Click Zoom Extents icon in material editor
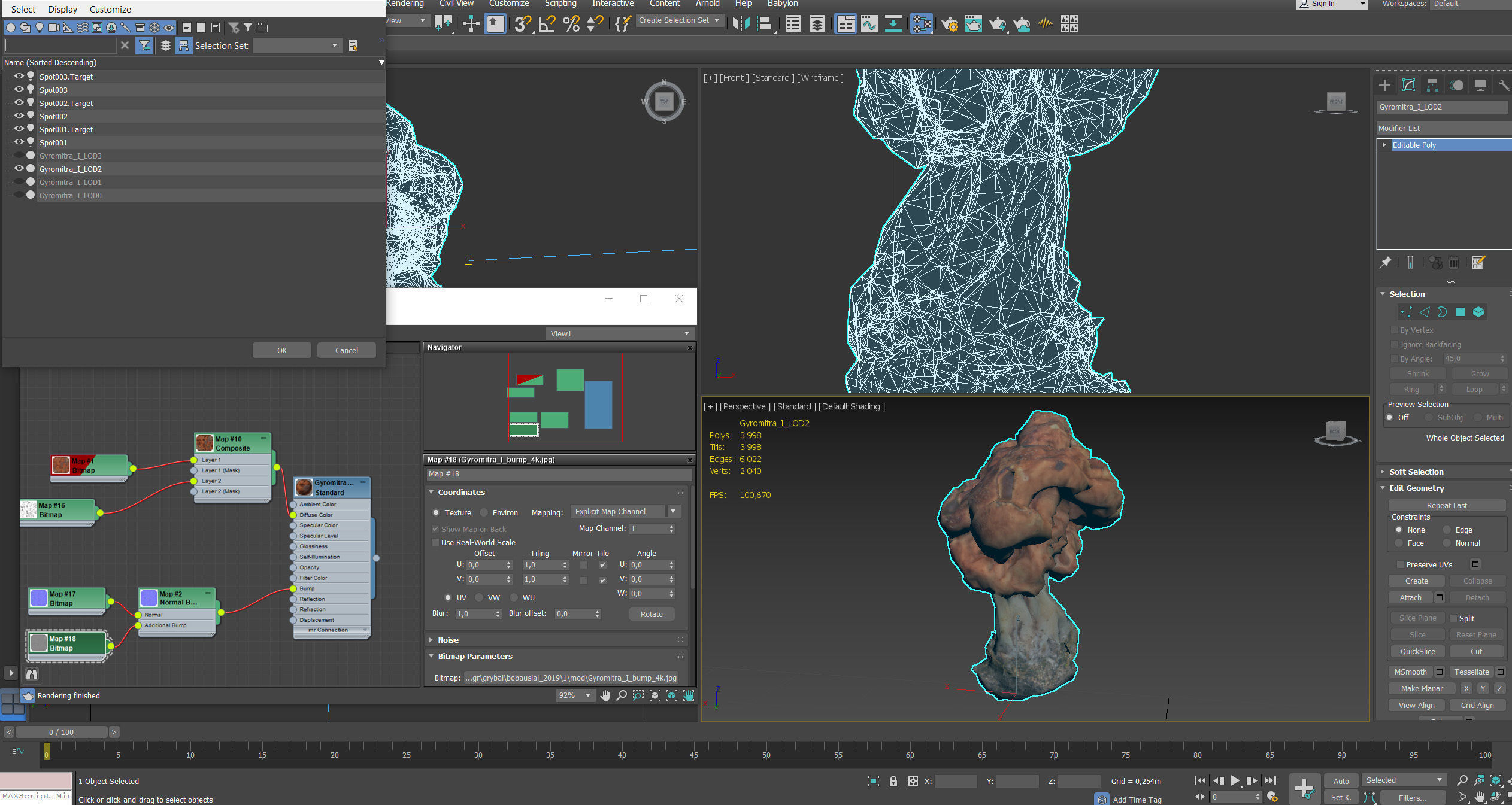The height and width of the screenshot is (805, 1512). click(x=655, y=695)
